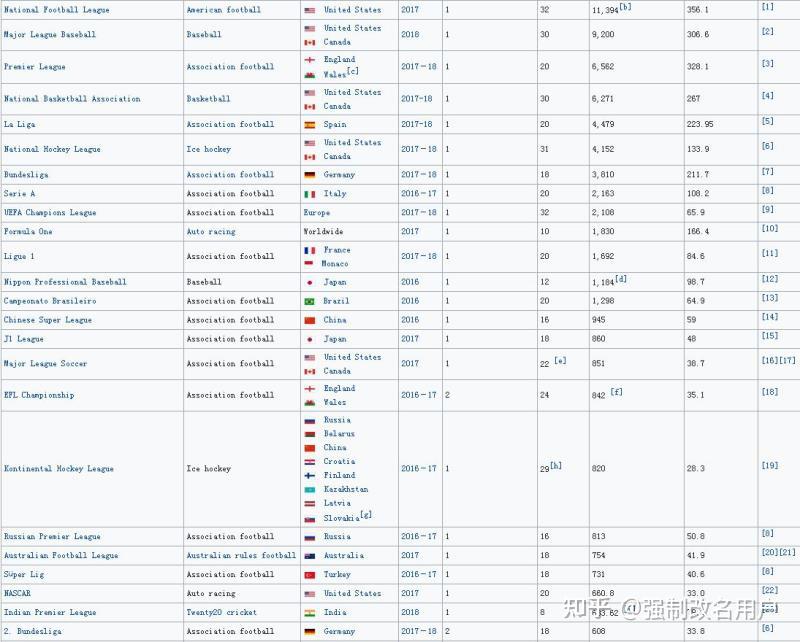Open the La Liga link
The image size is (800, 642).
(x=19, y=125)
